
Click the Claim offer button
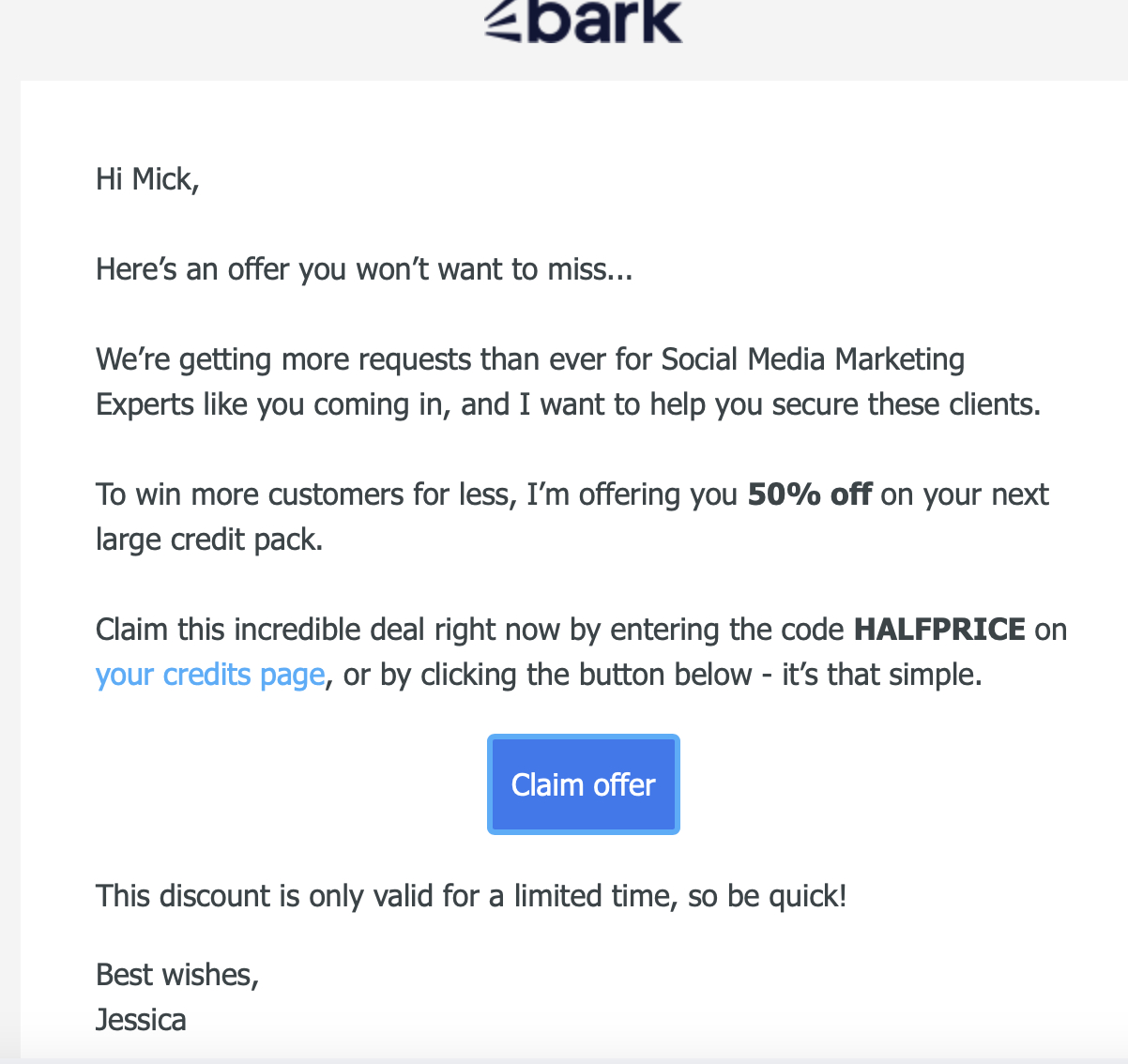(x=583, y=783)
